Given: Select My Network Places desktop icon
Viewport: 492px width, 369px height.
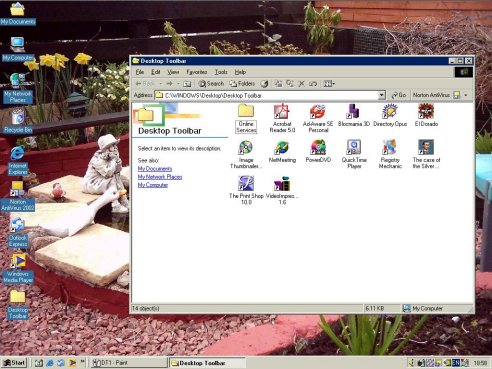Looking at the screenshot, I should point(18,88).
